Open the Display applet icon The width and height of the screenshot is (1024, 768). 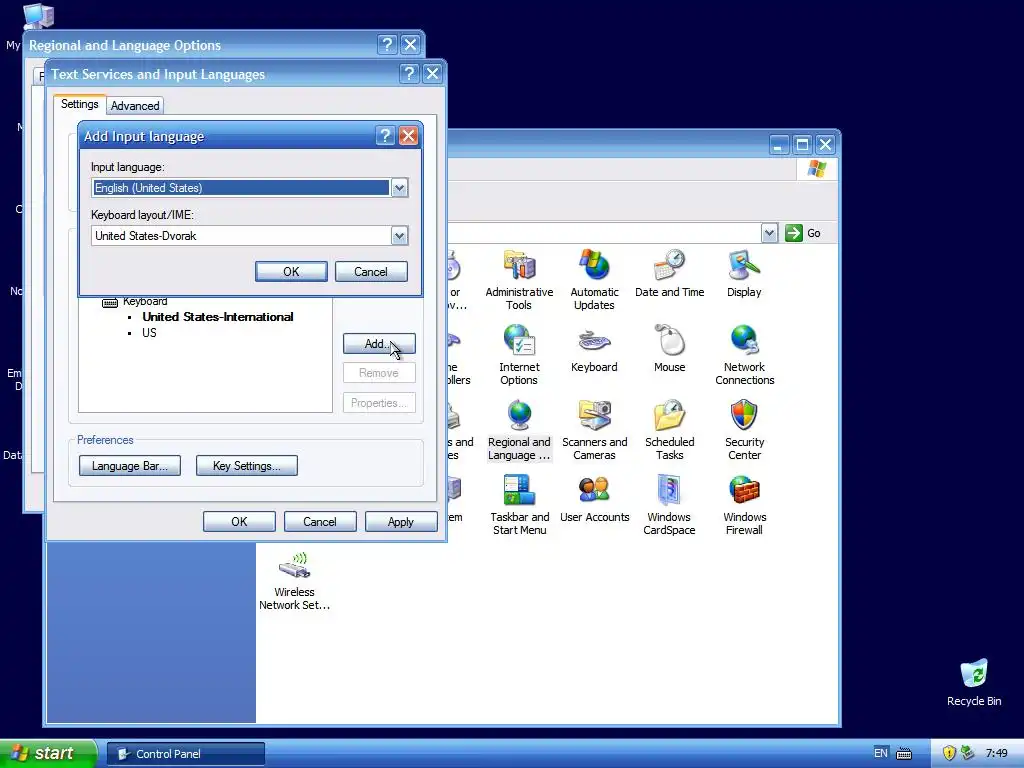point(744,273)
